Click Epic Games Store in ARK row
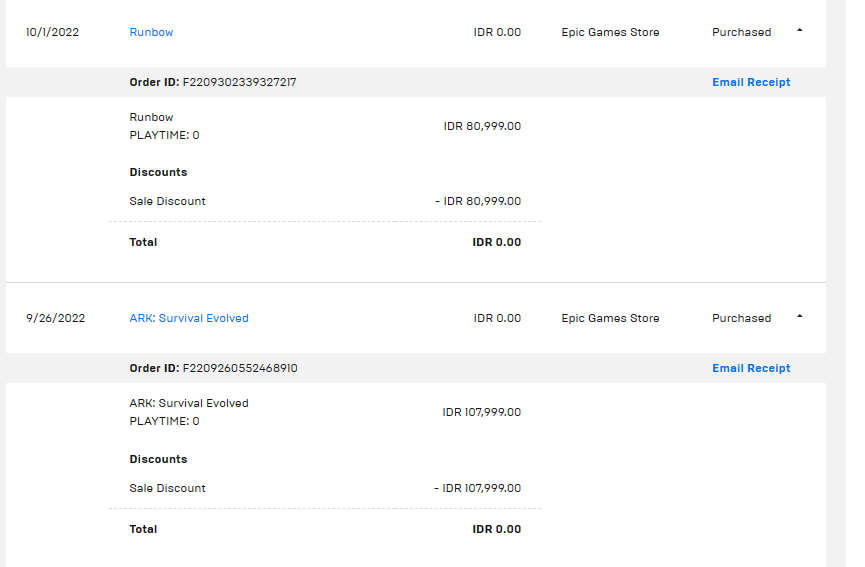Image resolution: width=865 pixels, height=567 pixels. coord(610,318)
